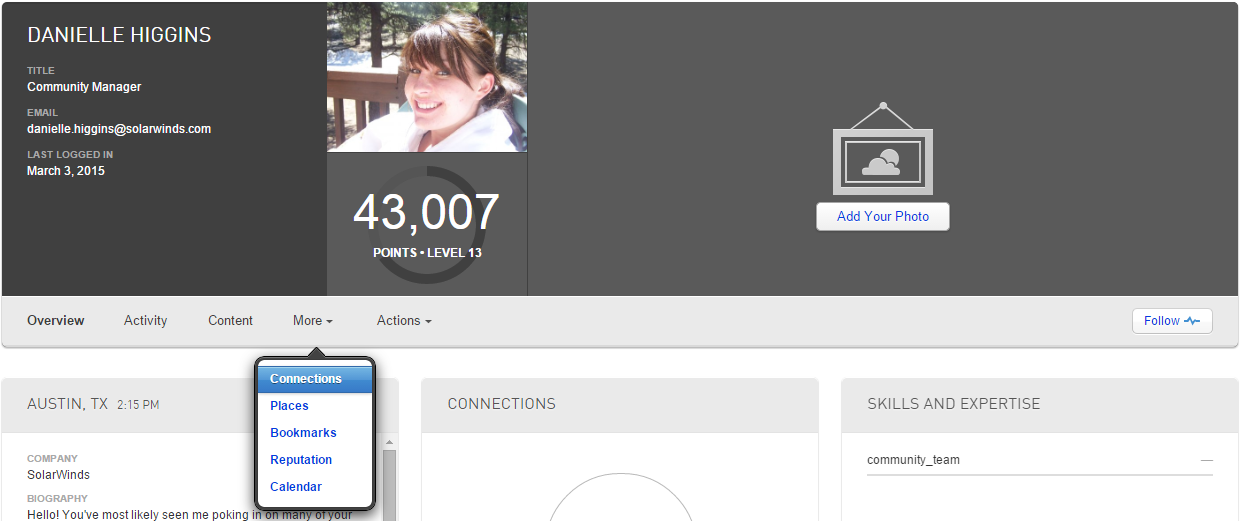Open the Overview tab
Image resolution: width=1245 pixels, height=521 pixels.
pyautogui.click(x=56, y=321)
